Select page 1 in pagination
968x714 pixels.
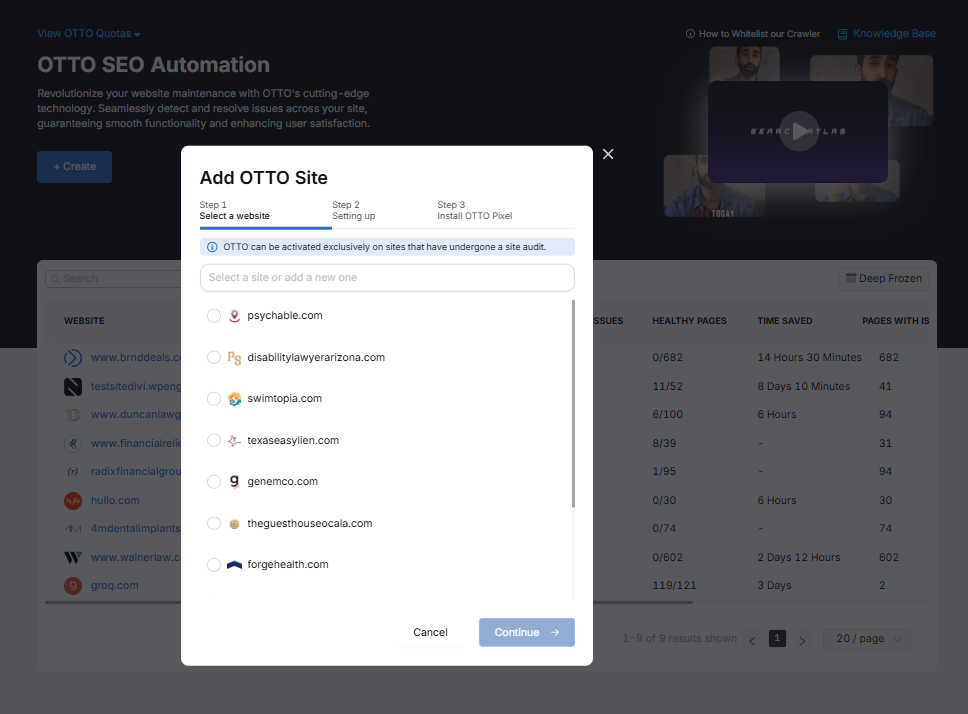point(777,638)
